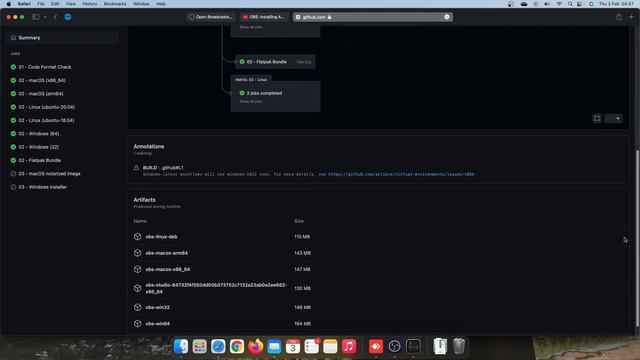This screenshot has height=360, width=640.
Task: Launch Google Chrome from the Dock
Action: pos(237,347)
